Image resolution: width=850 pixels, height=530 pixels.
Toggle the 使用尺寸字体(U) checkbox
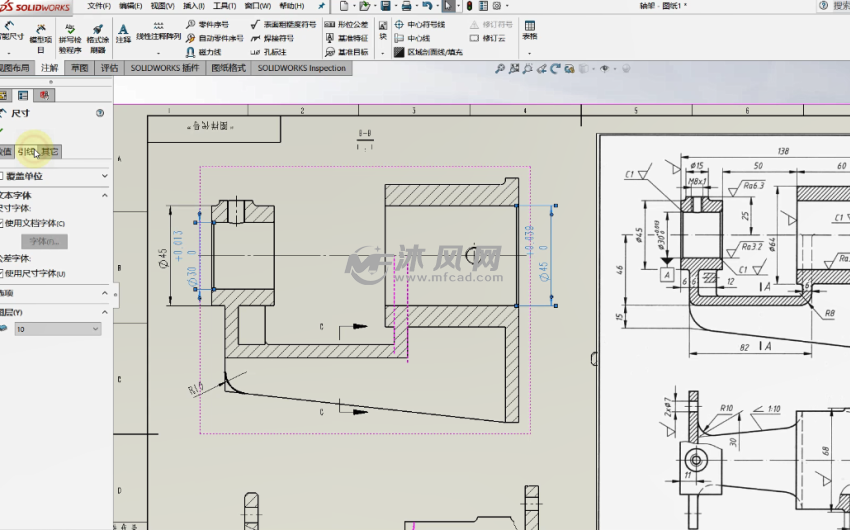coord(2,274)
